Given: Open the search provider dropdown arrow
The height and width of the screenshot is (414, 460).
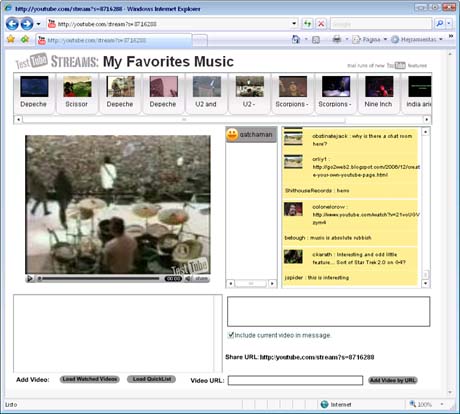Looking at the screenshot, I should [449, 24].
